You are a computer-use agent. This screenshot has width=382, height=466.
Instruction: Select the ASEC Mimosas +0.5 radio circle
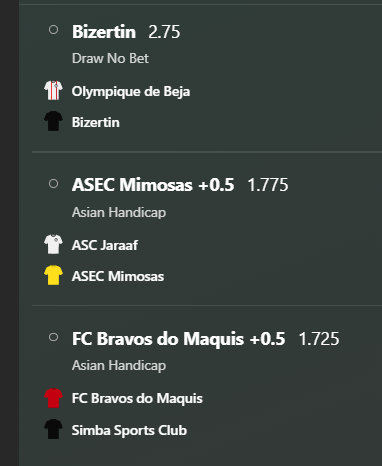point(53,184)
